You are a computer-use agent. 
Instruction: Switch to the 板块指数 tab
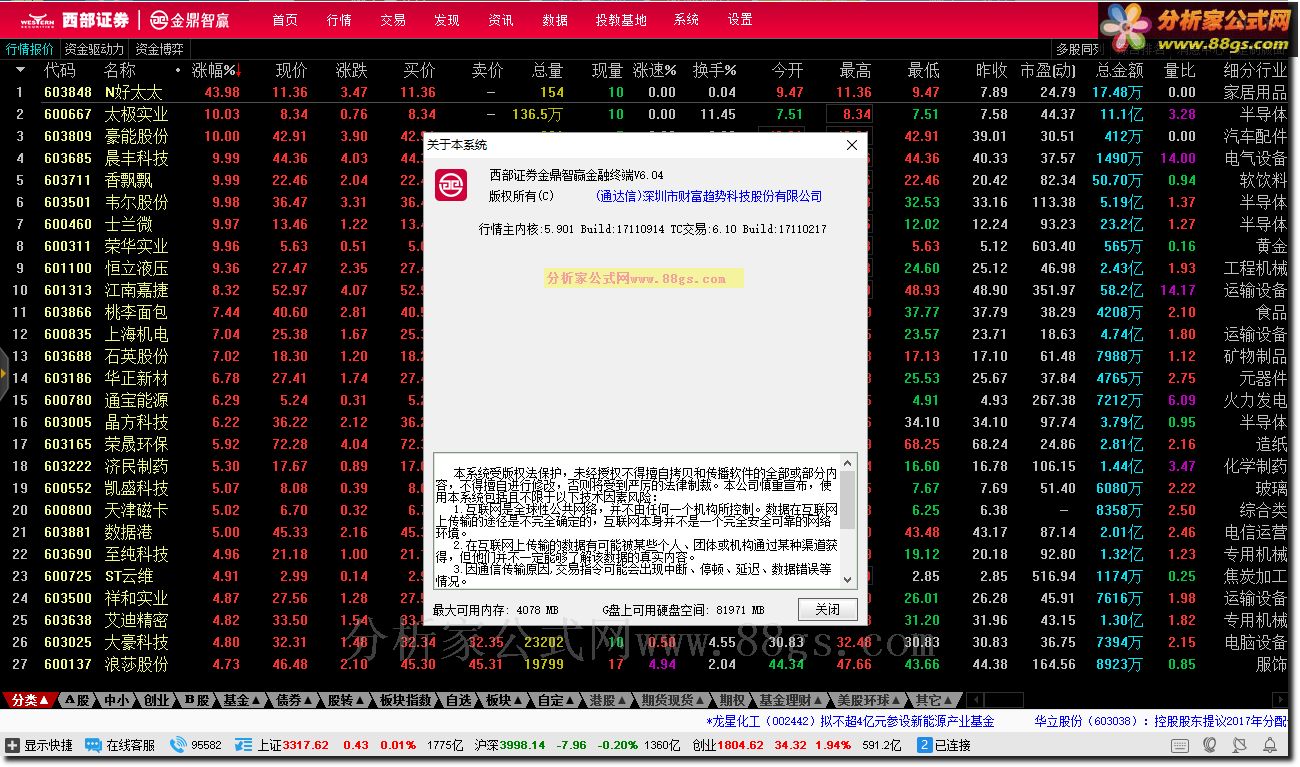(406, 700)
